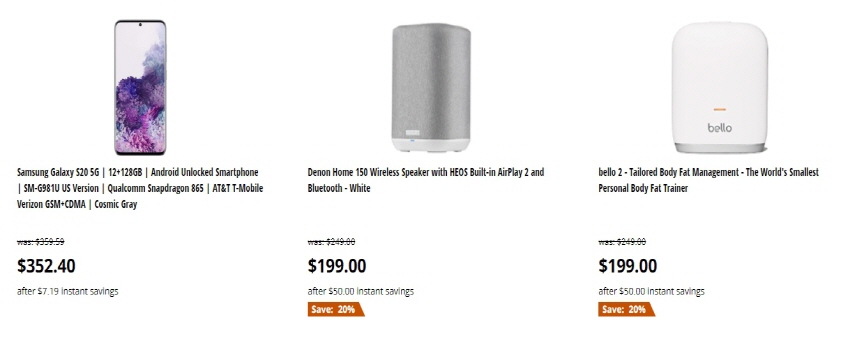The height and width of the screenshot is (364, 850).
Task: Click the $199.00 Denon speaker price
Action: (337, 266)
